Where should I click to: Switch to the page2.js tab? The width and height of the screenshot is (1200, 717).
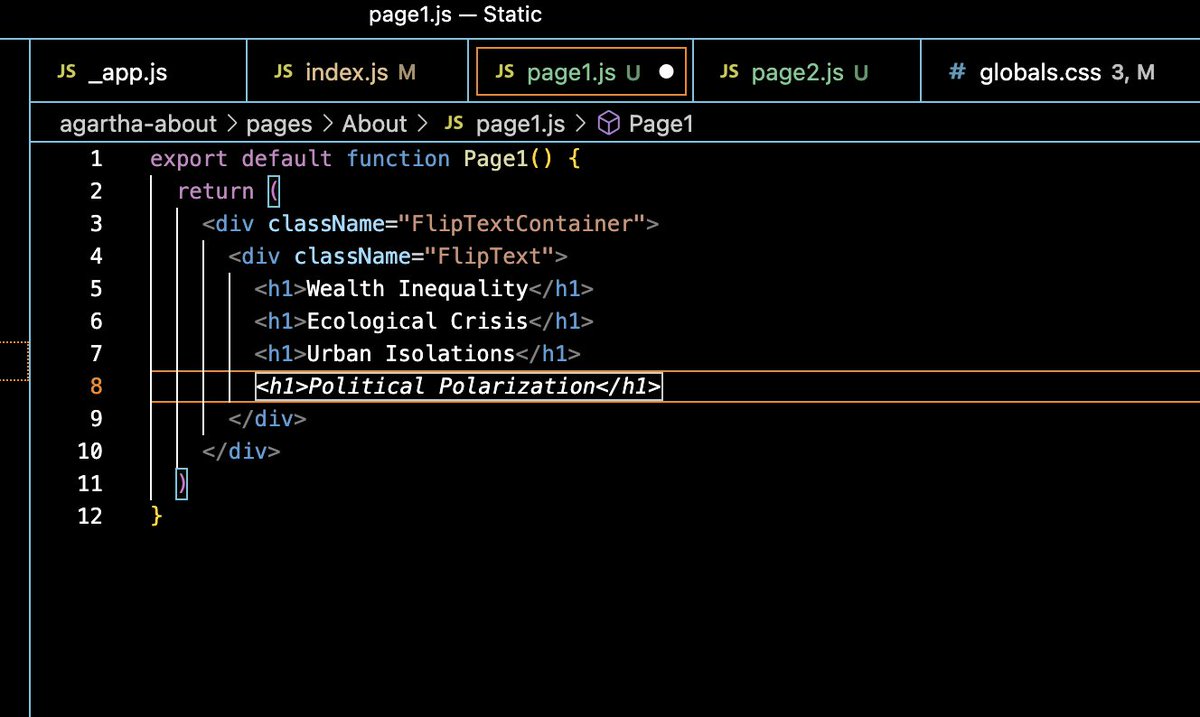[806, 72]
